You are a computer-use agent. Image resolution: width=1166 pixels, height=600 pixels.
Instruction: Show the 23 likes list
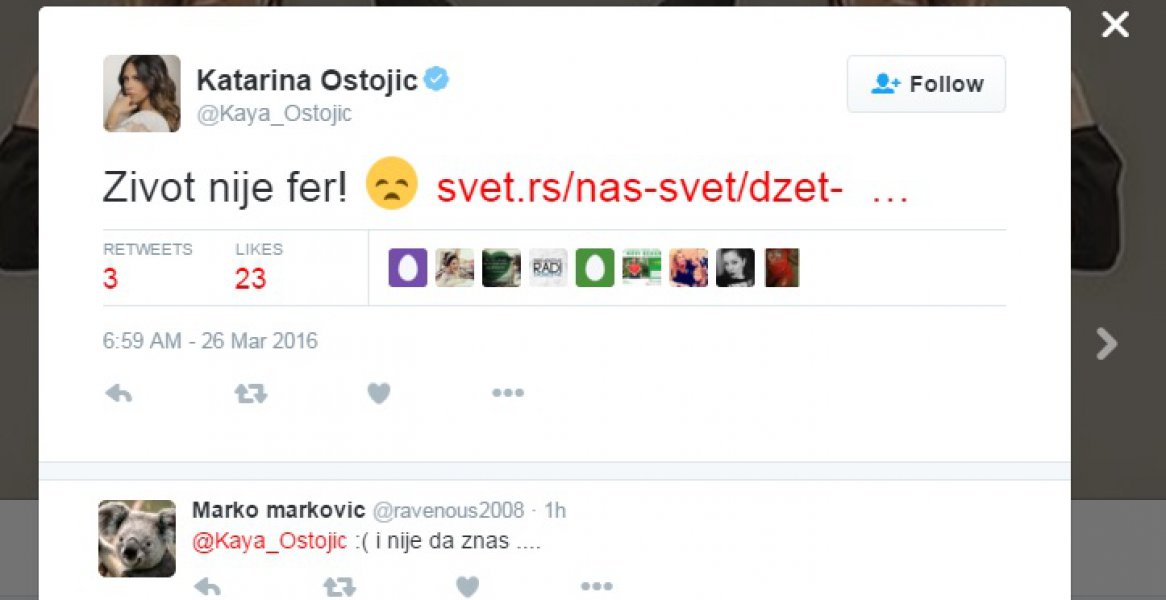[x=250, y=279]
